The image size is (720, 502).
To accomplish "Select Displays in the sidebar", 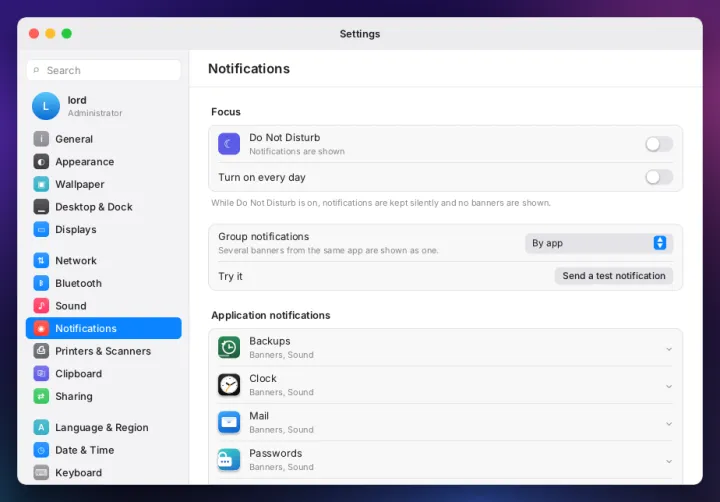I will tap(104, 229).
